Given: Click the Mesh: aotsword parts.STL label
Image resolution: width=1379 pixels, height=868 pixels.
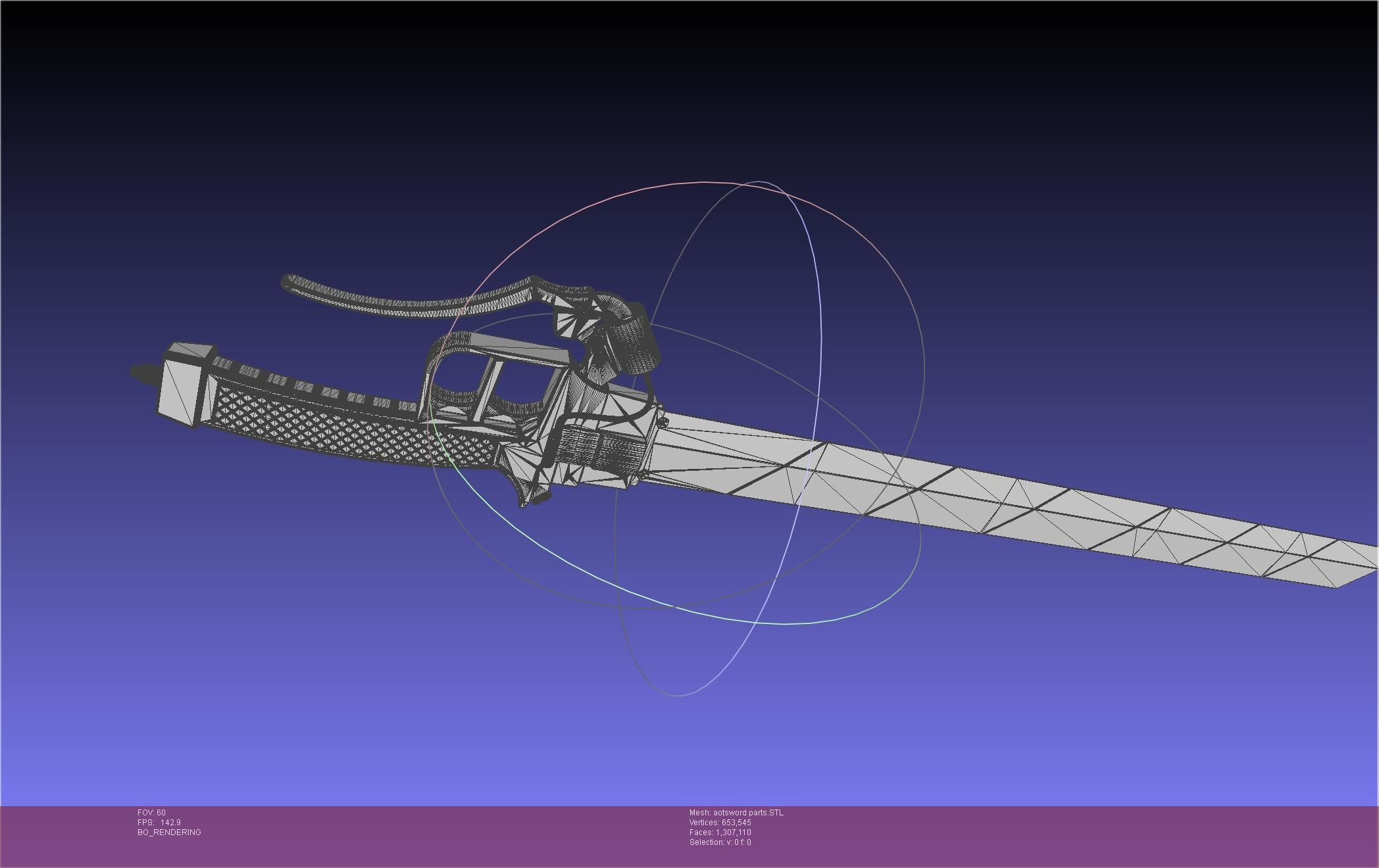Looking at the screenshot, I should [736, 813].
